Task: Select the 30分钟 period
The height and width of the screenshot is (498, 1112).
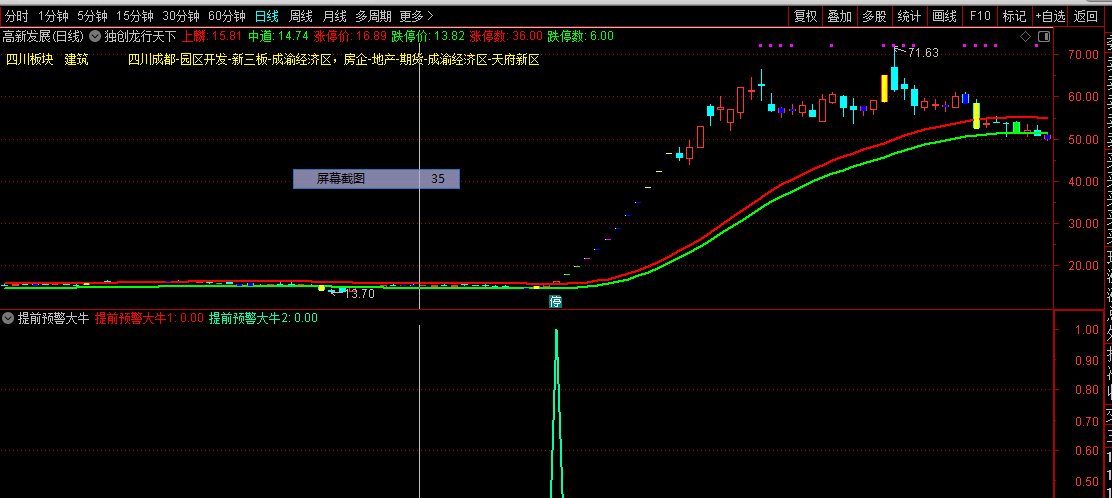Action: coord(181,16)
